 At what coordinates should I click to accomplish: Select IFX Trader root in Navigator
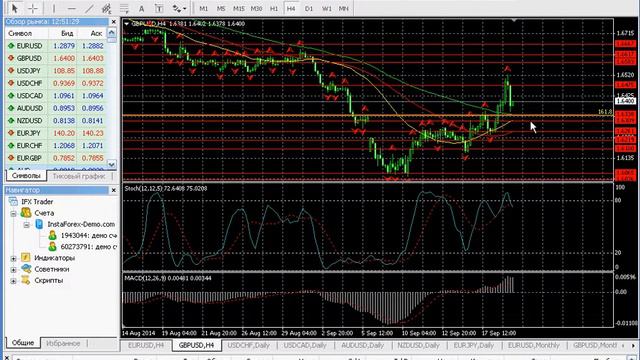[x=37, y=202]
